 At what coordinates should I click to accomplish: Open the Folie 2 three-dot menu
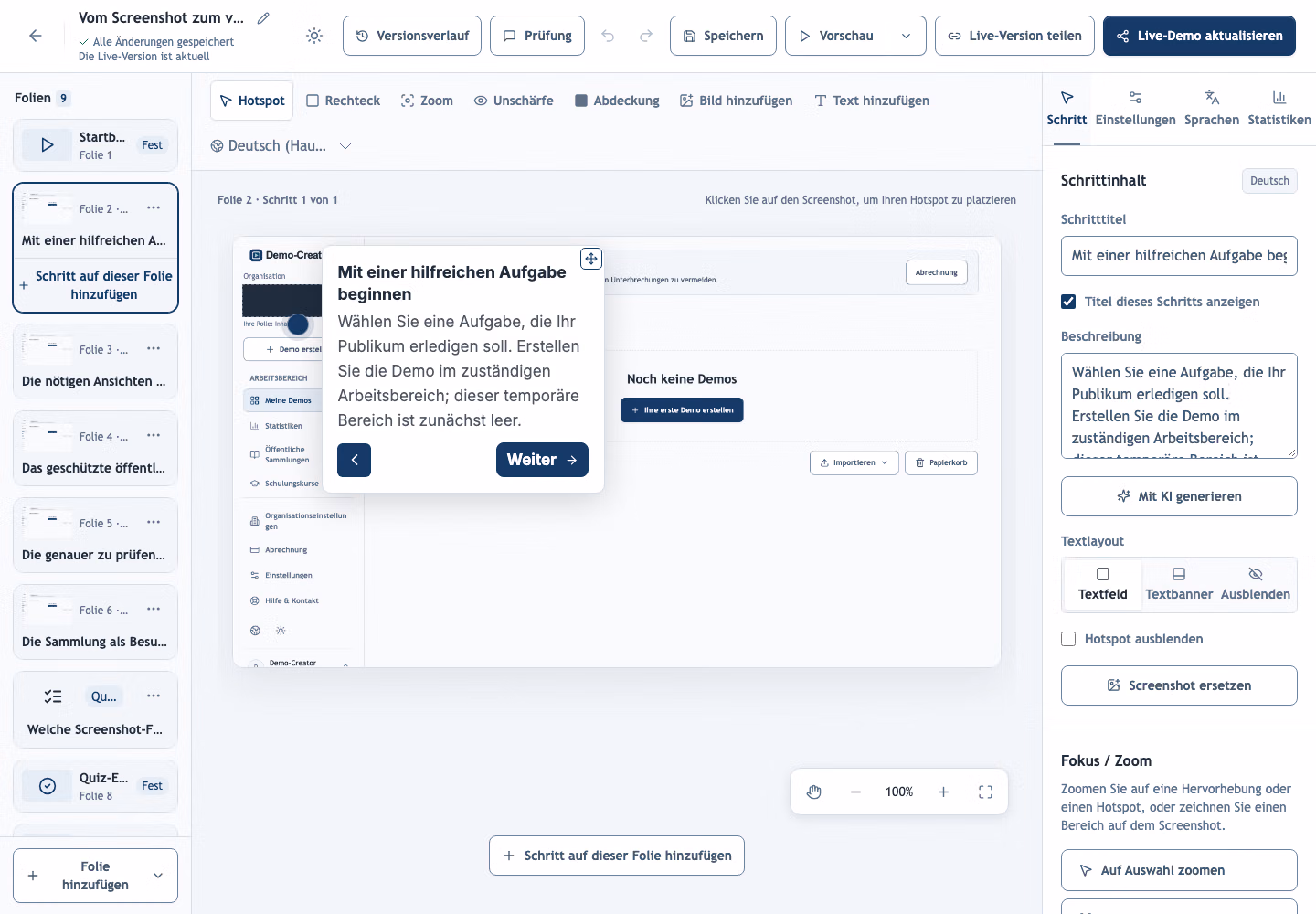click(x=154, y=208)
